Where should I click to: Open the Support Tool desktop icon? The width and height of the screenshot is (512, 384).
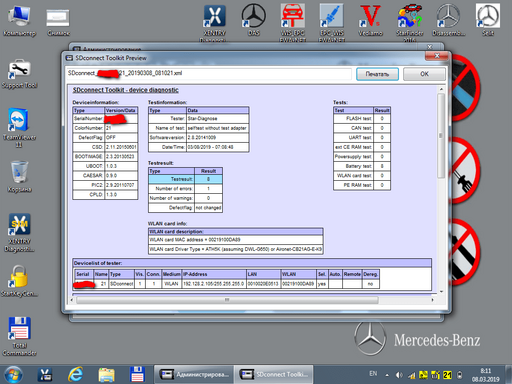[19, 74]
